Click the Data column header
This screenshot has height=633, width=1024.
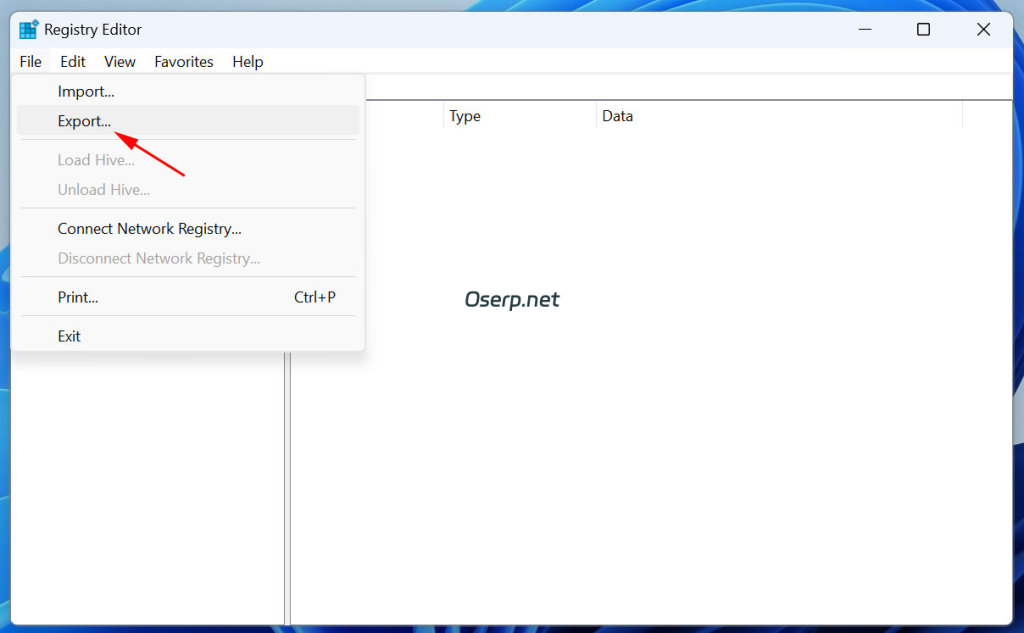pyautogui.click(x=617, y=115)
